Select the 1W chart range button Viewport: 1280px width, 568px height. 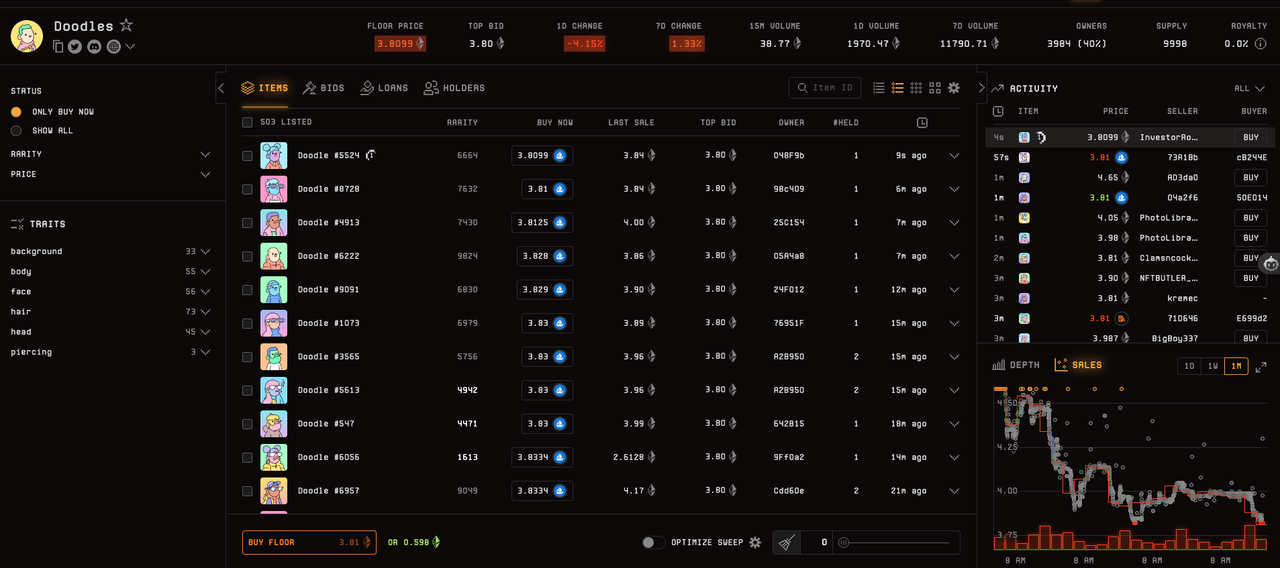pyautogui.click(x=1212, y=366)
